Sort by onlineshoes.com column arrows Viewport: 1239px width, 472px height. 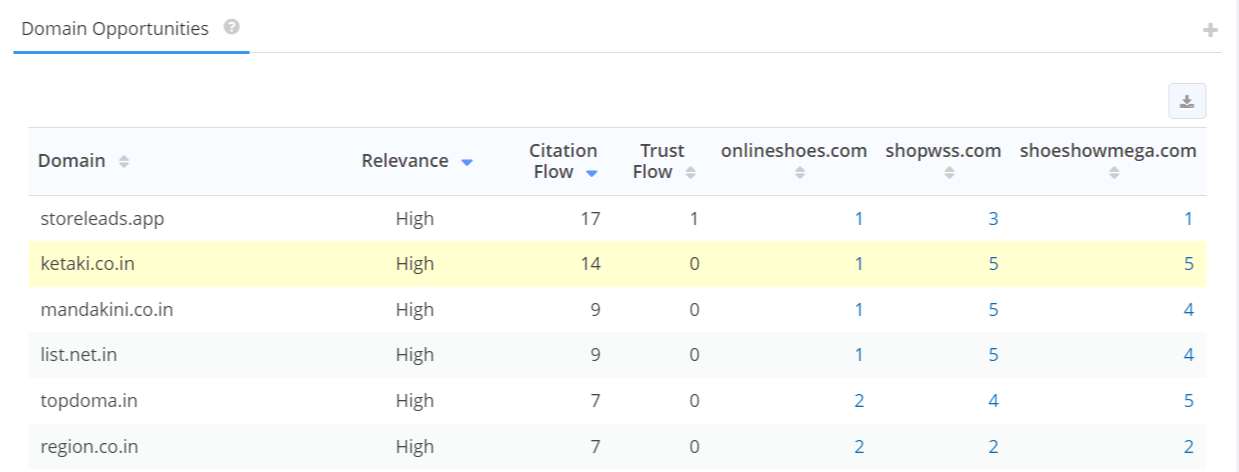799,172
